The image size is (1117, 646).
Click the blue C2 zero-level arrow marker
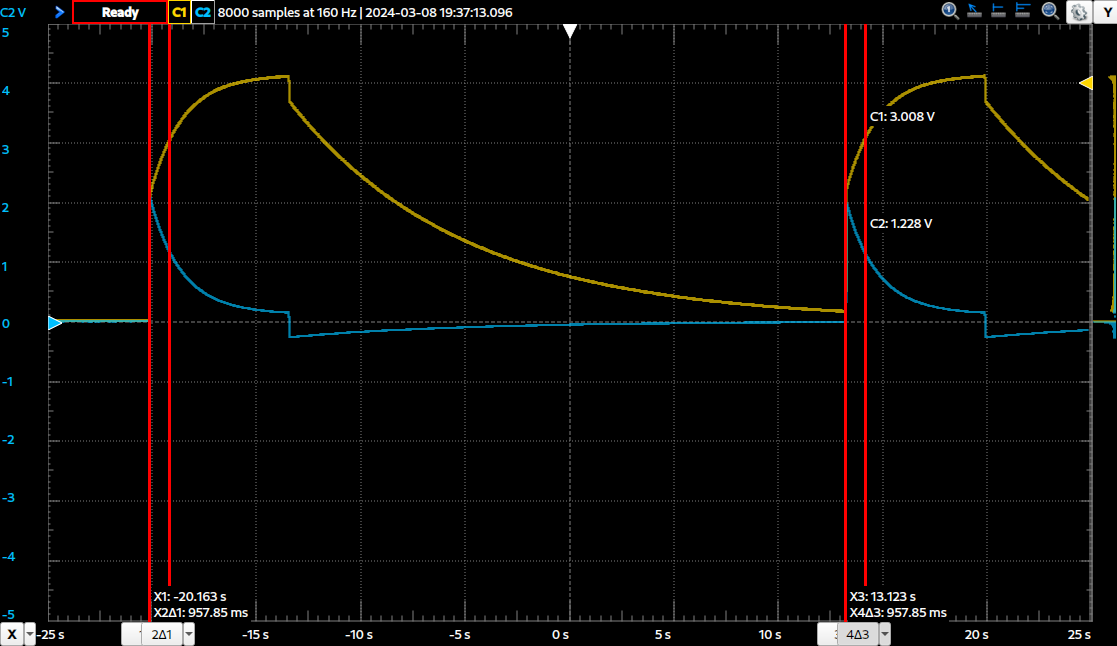[x=55, y=322]
